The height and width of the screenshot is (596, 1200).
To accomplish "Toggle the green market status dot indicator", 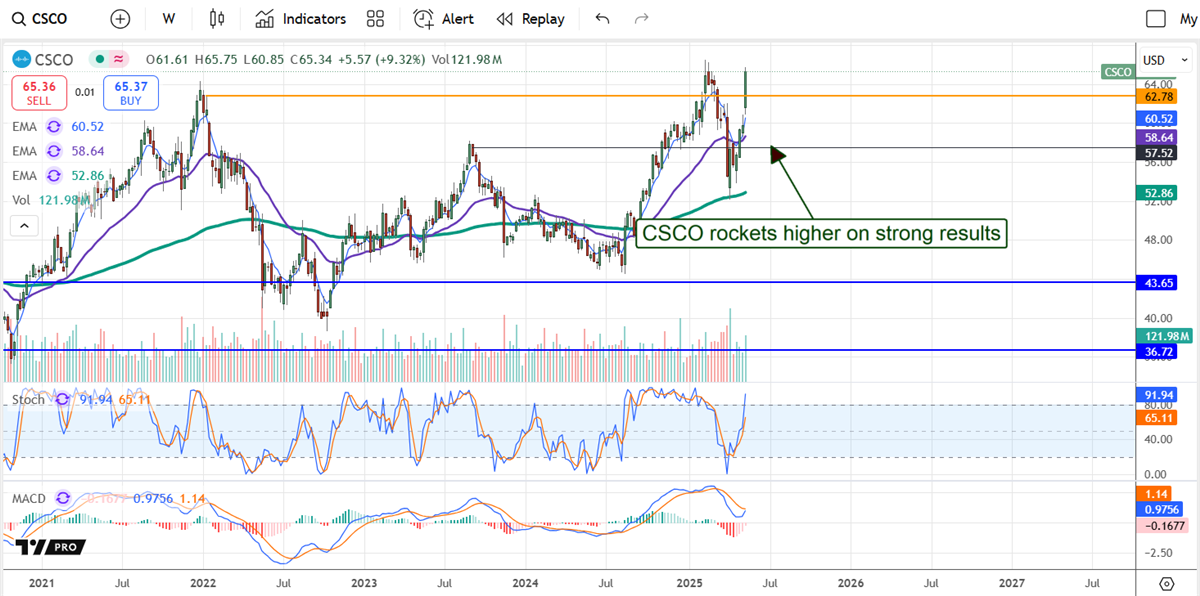I will 98,60.
